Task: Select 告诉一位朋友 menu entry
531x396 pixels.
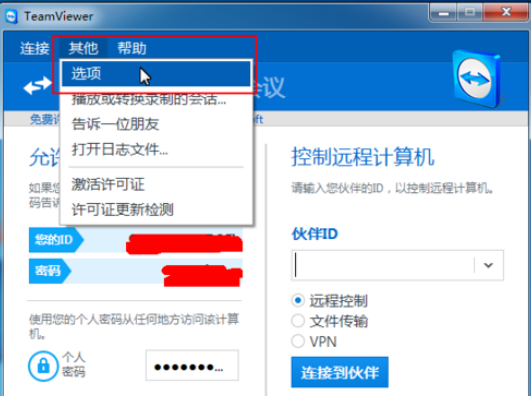Action: (156, 124)
